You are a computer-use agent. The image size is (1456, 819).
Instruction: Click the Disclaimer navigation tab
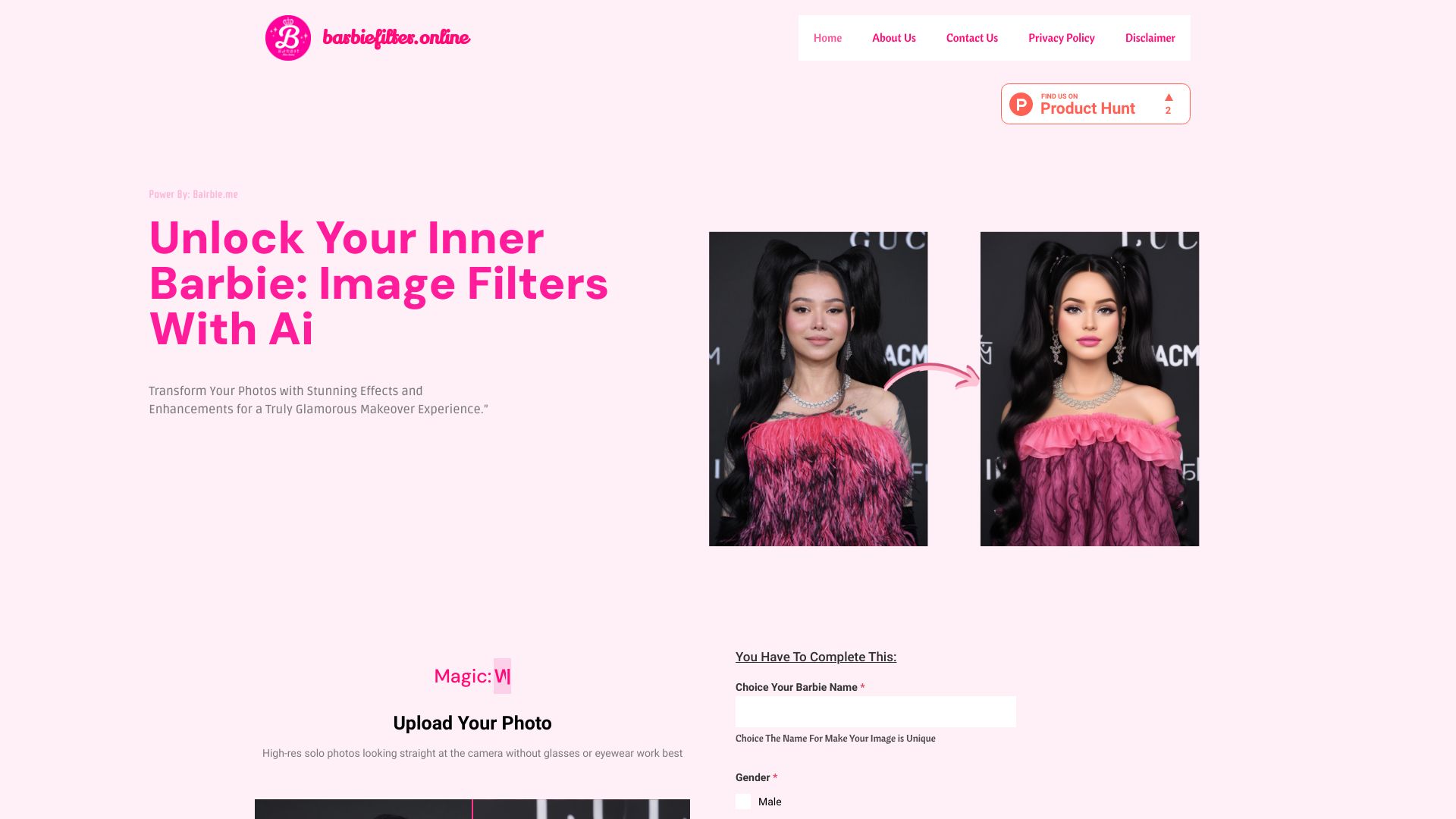tap(1151, 37)
